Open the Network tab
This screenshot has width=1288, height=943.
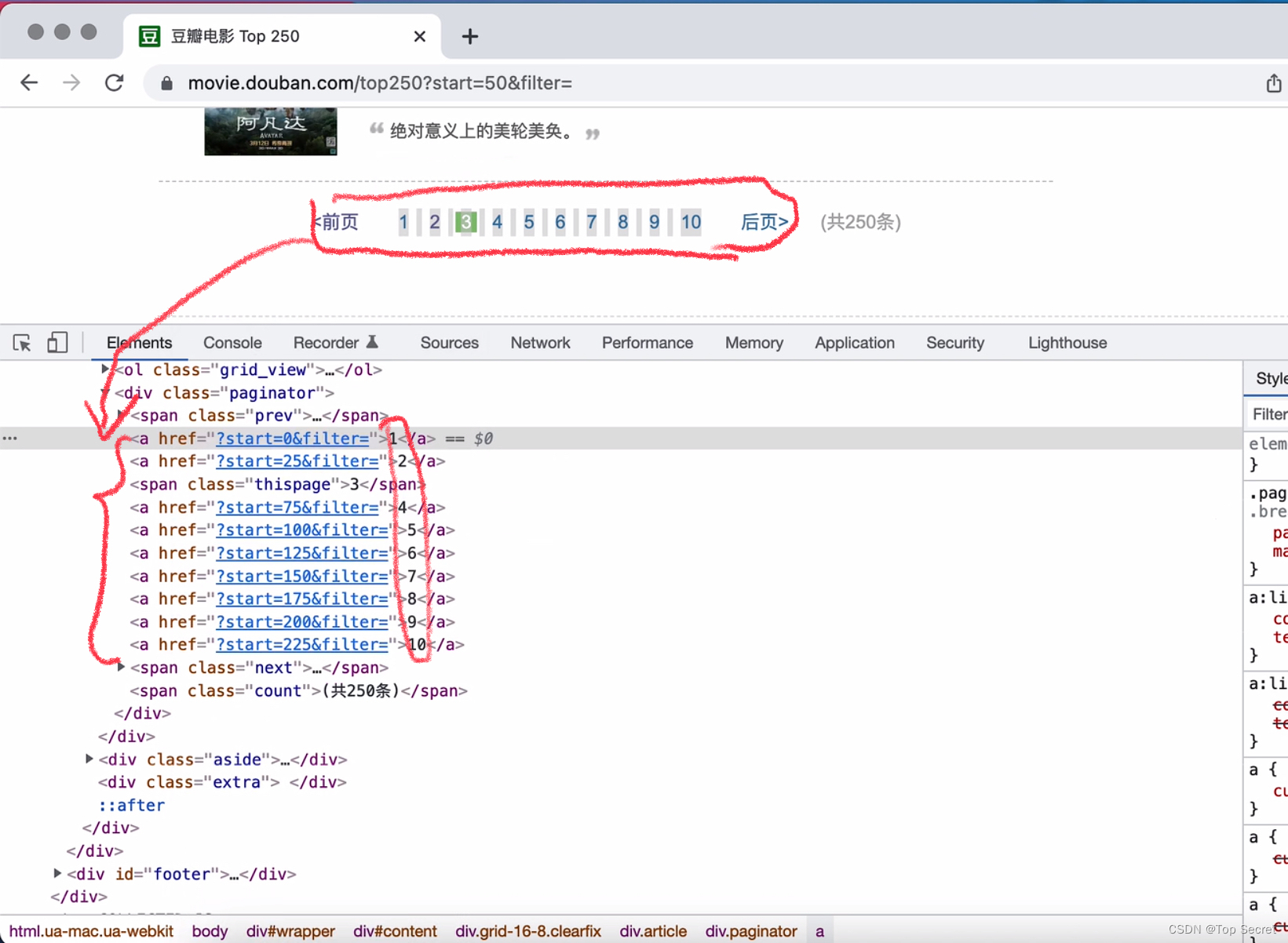540,343
